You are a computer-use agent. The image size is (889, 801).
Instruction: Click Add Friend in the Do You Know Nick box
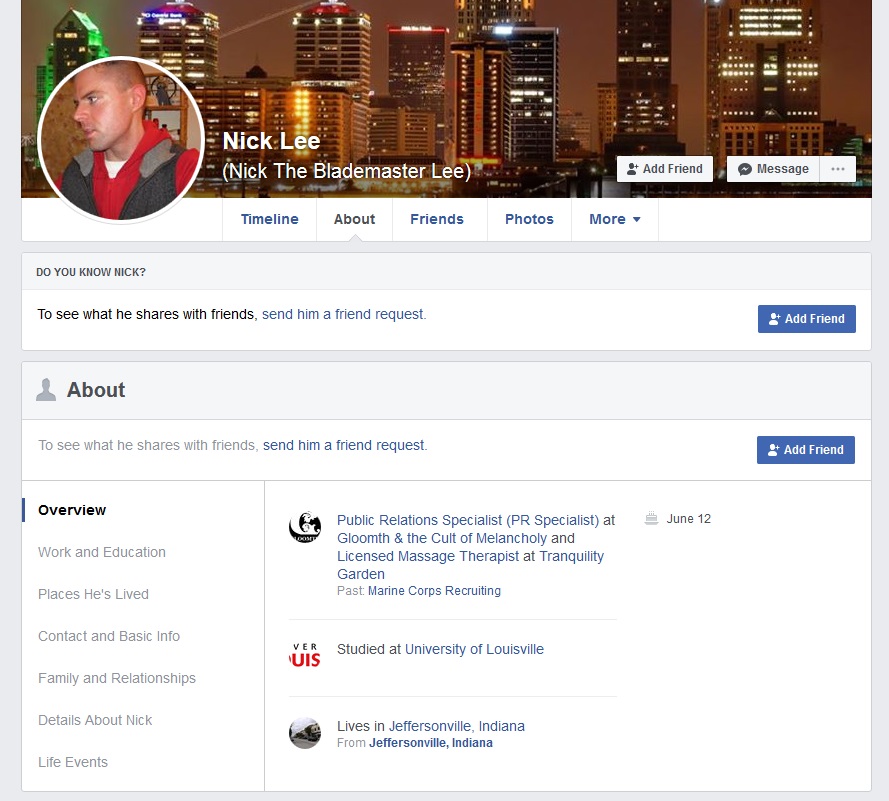(x=806, y=319)
